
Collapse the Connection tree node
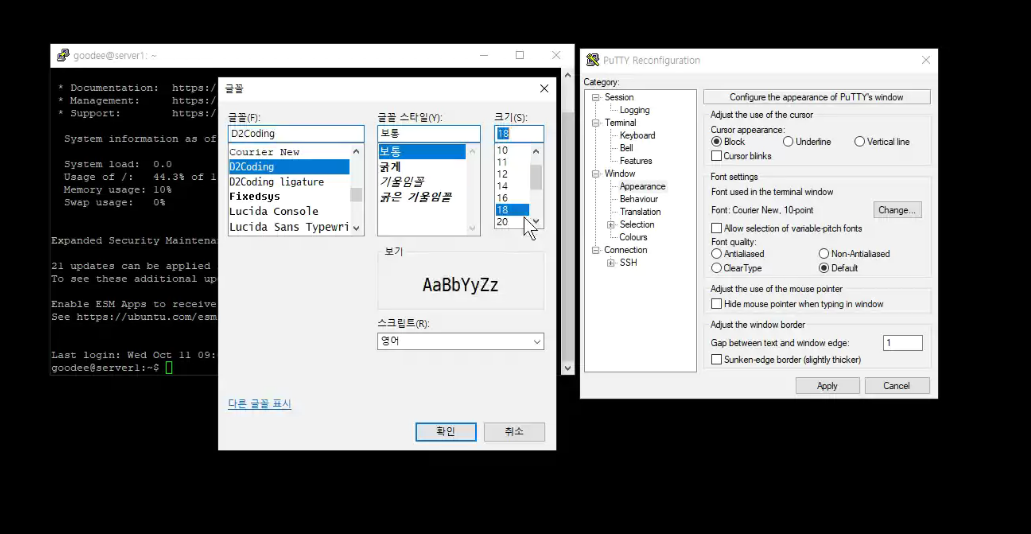596,250
